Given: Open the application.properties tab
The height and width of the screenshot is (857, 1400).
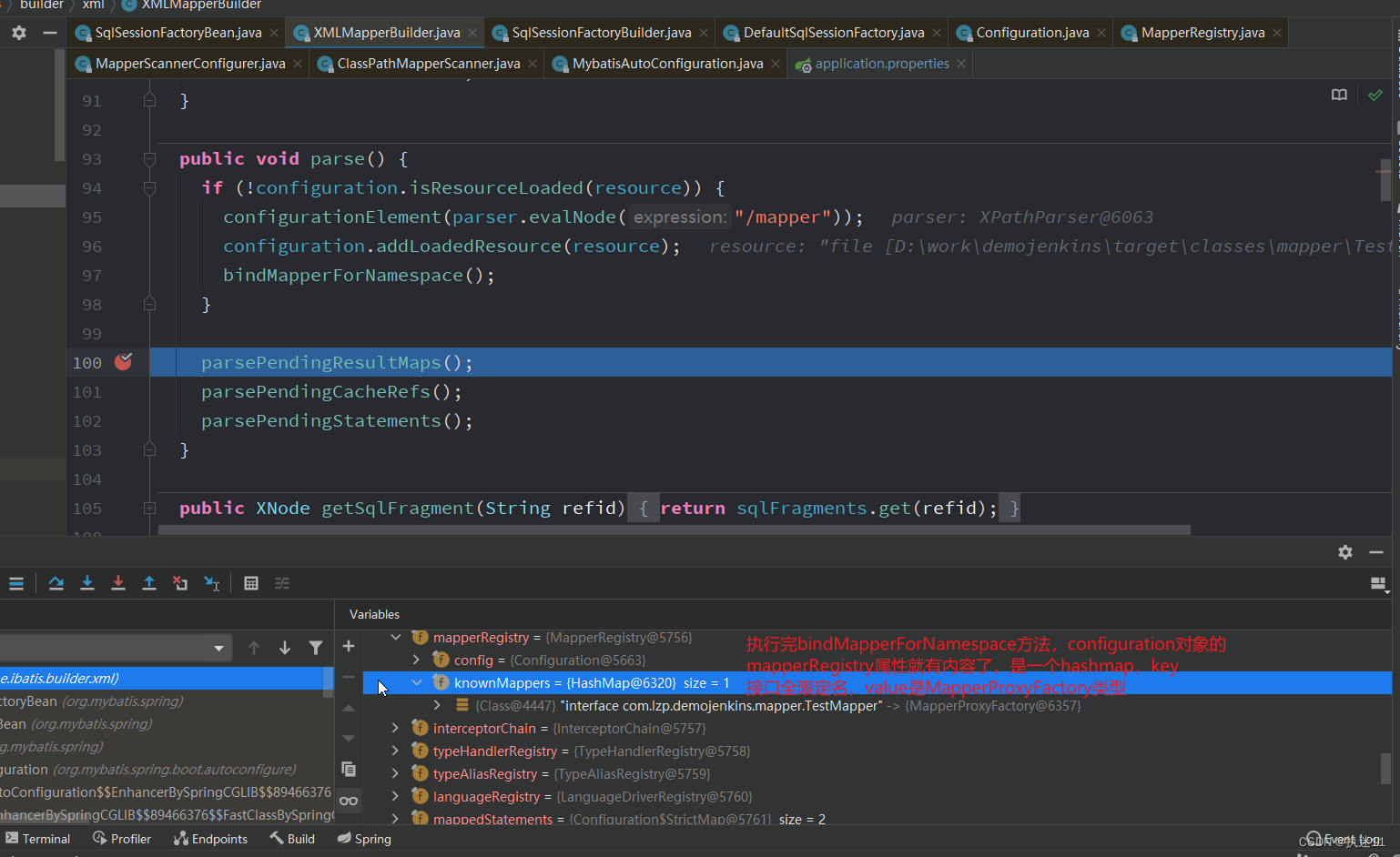Looking at the screenshot, I should [x=882, y=64].
